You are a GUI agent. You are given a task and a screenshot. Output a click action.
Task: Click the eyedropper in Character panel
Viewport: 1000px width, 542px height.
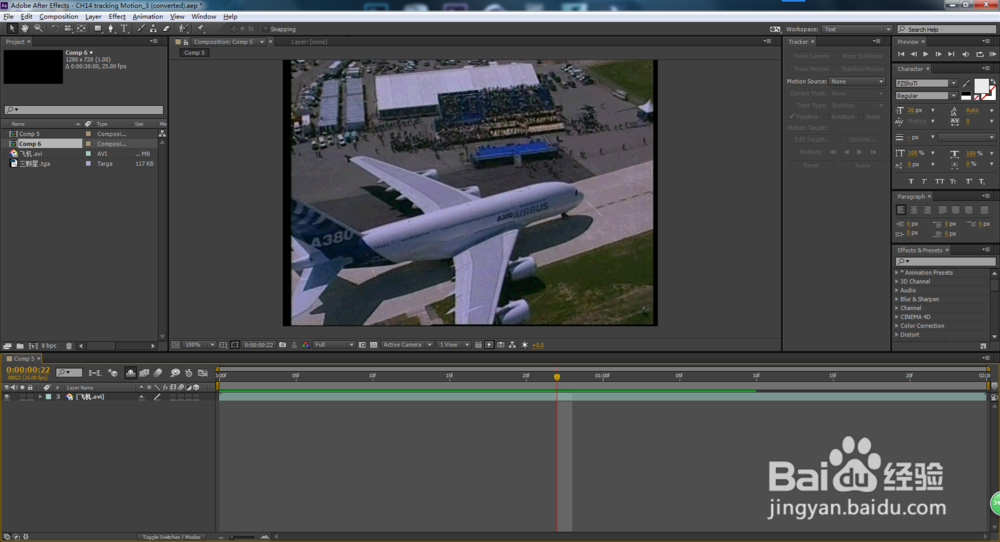(x=967, y=84)
